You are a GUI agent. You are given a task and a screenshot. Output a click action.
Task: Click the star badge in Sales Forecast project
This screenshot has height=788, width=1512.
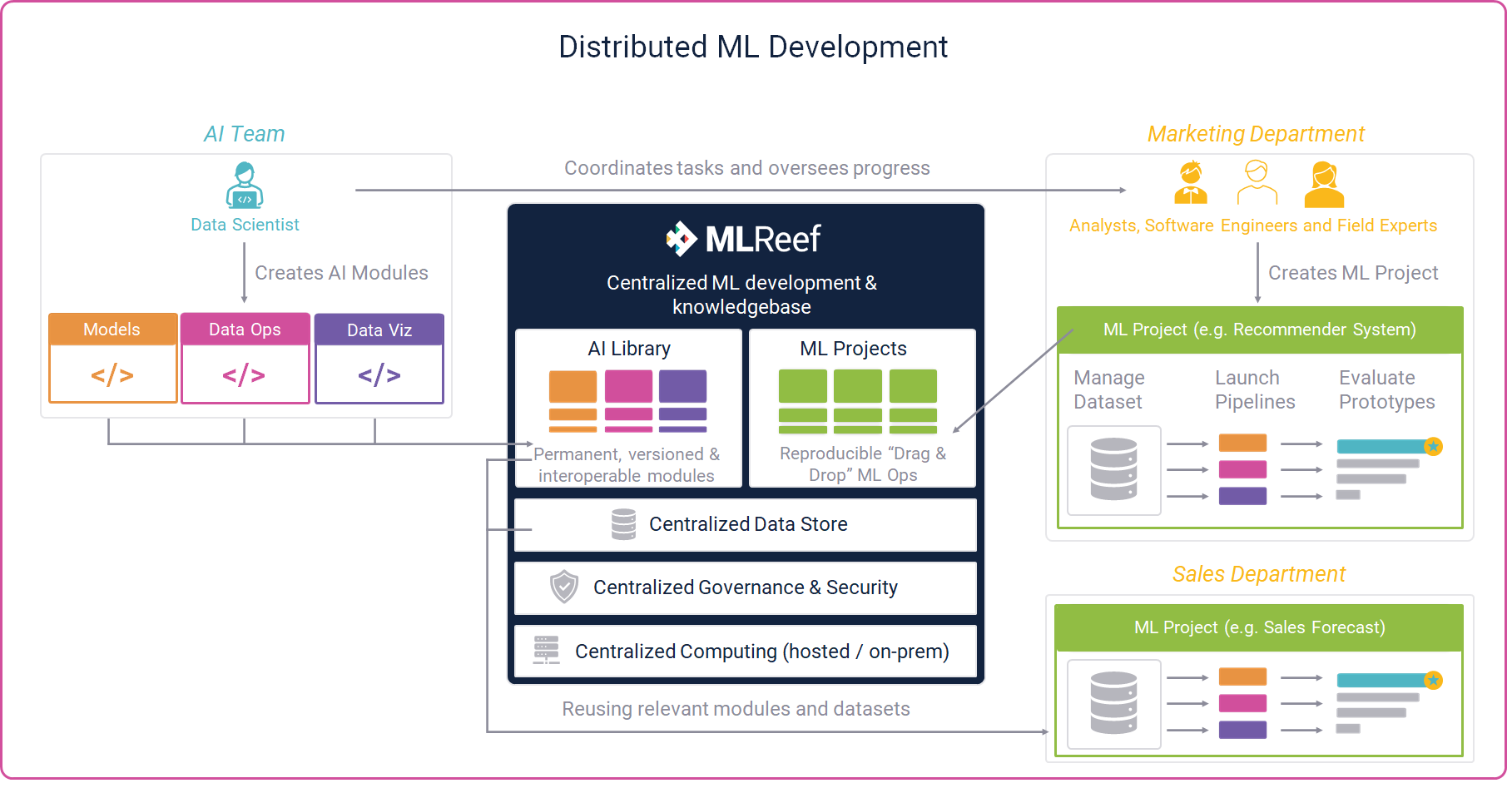1433,681
